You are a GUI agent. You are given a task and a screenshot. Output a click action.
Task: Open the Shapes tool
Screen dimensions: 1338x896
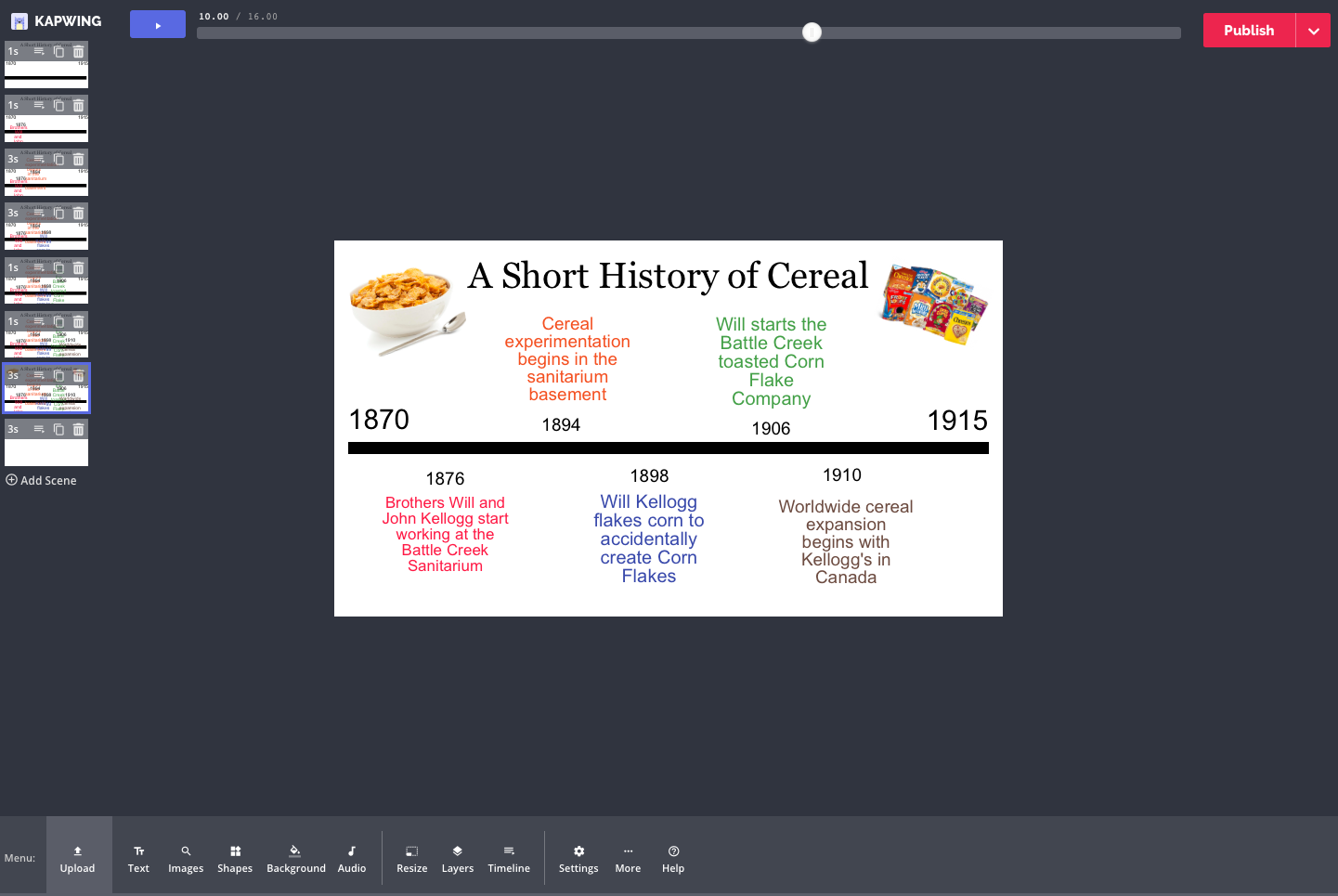[235, 858]
